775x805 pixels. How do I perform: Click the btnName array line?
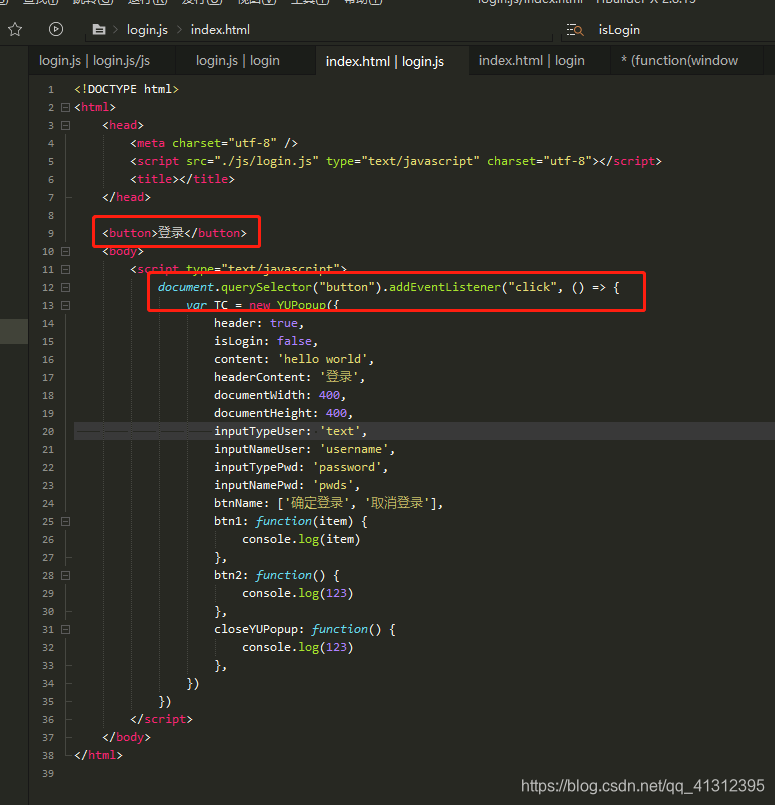click(328, 503)
